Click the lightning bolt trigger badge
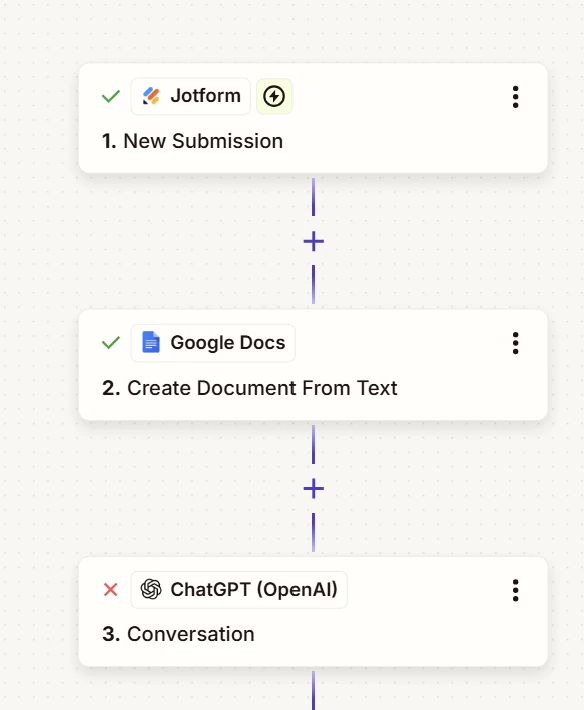 point(274,96)
